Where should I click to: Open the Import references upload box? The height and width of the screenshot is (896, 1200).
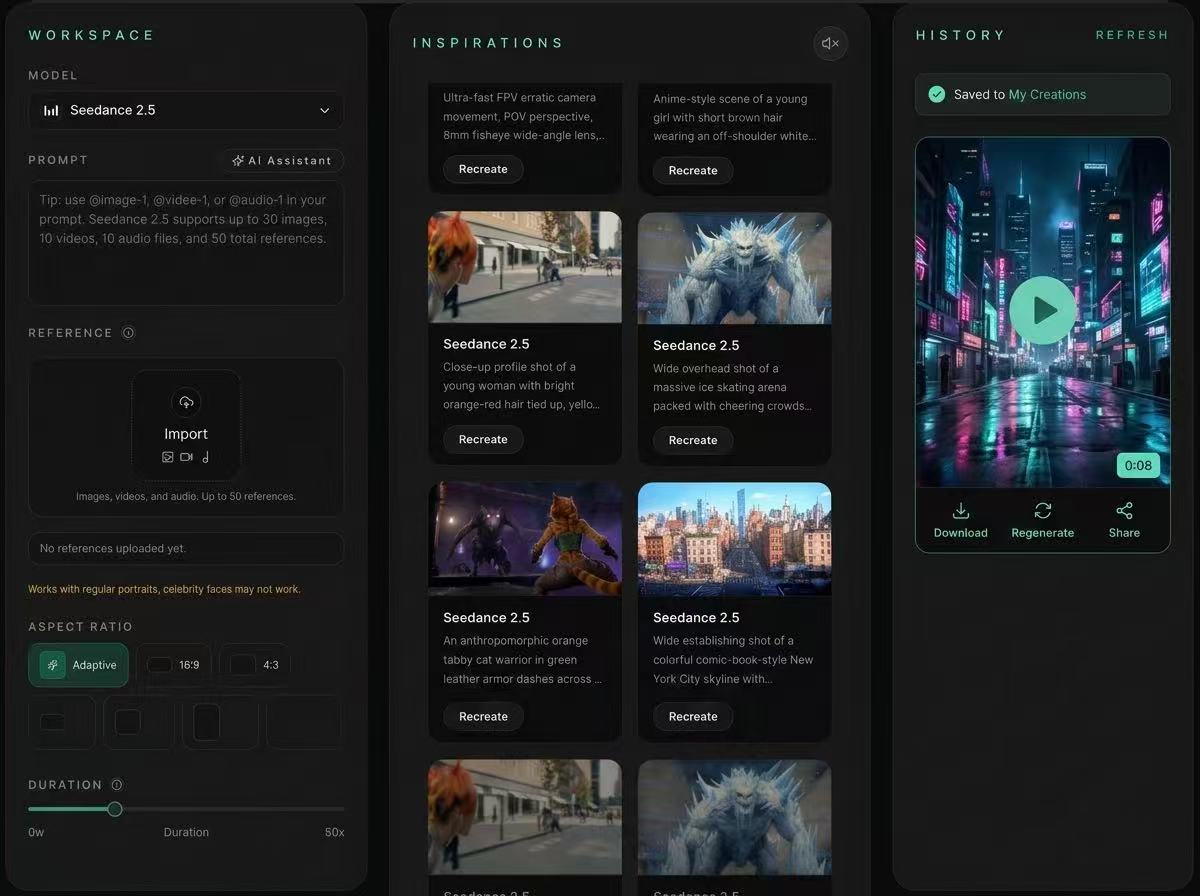186,425
